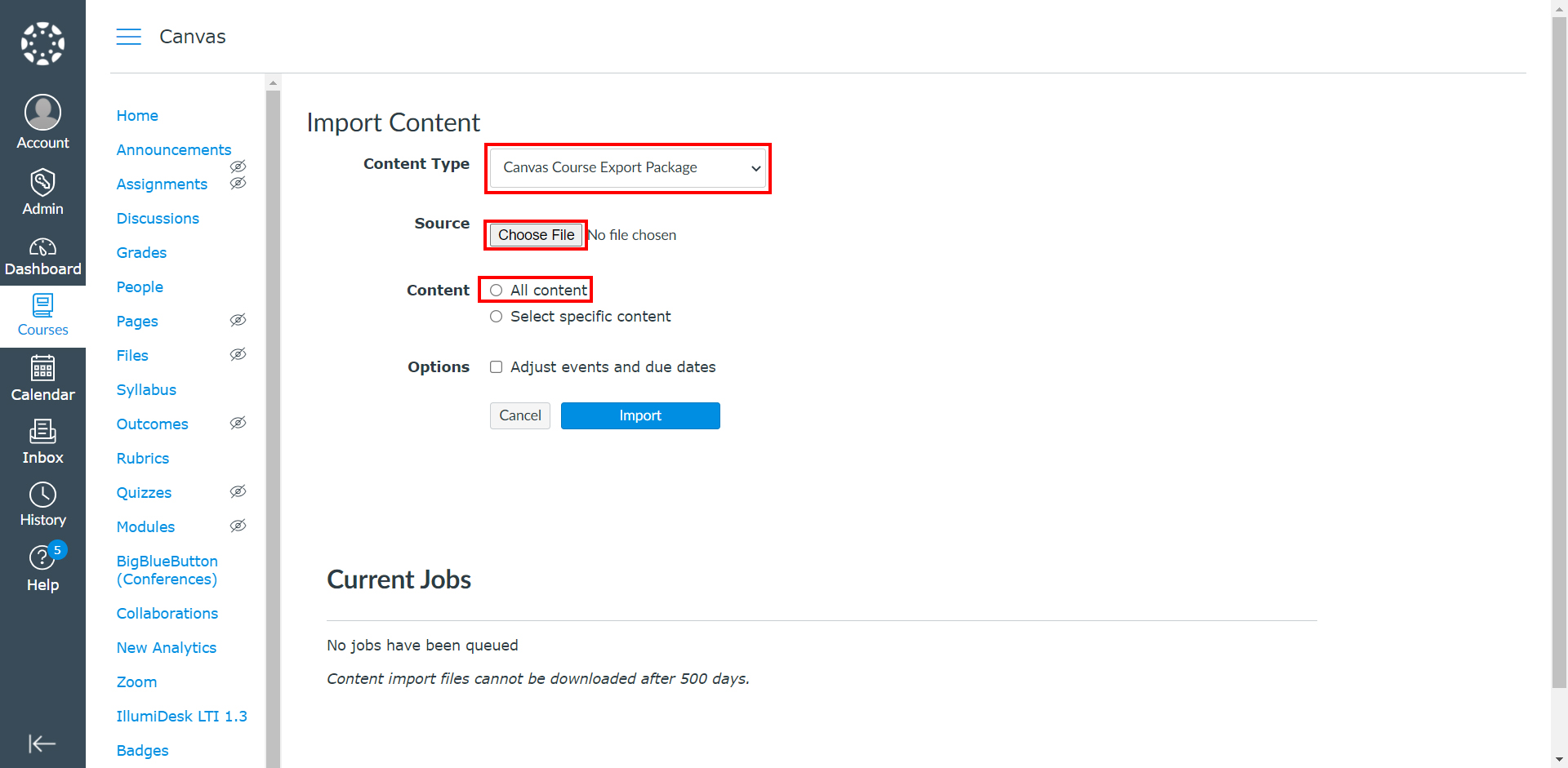1568x768 pixels.
Task: Click the Canvas logo icon
Action: pyautogui.click(x=42, y=43)
